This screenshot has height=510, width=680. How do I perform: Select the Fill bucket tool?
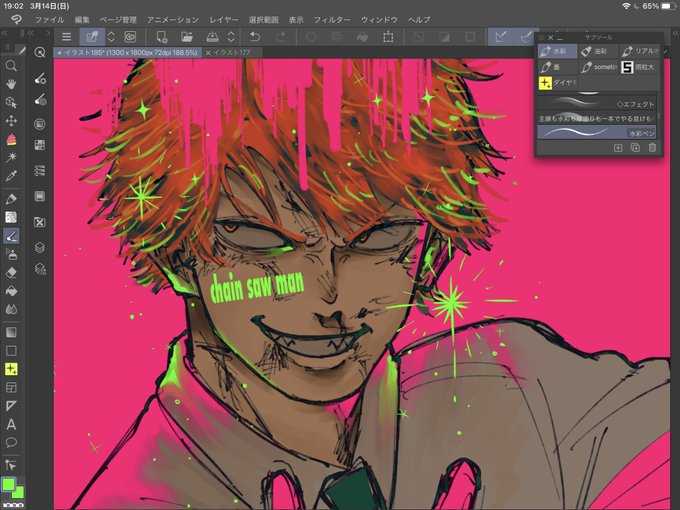point(11,291)
